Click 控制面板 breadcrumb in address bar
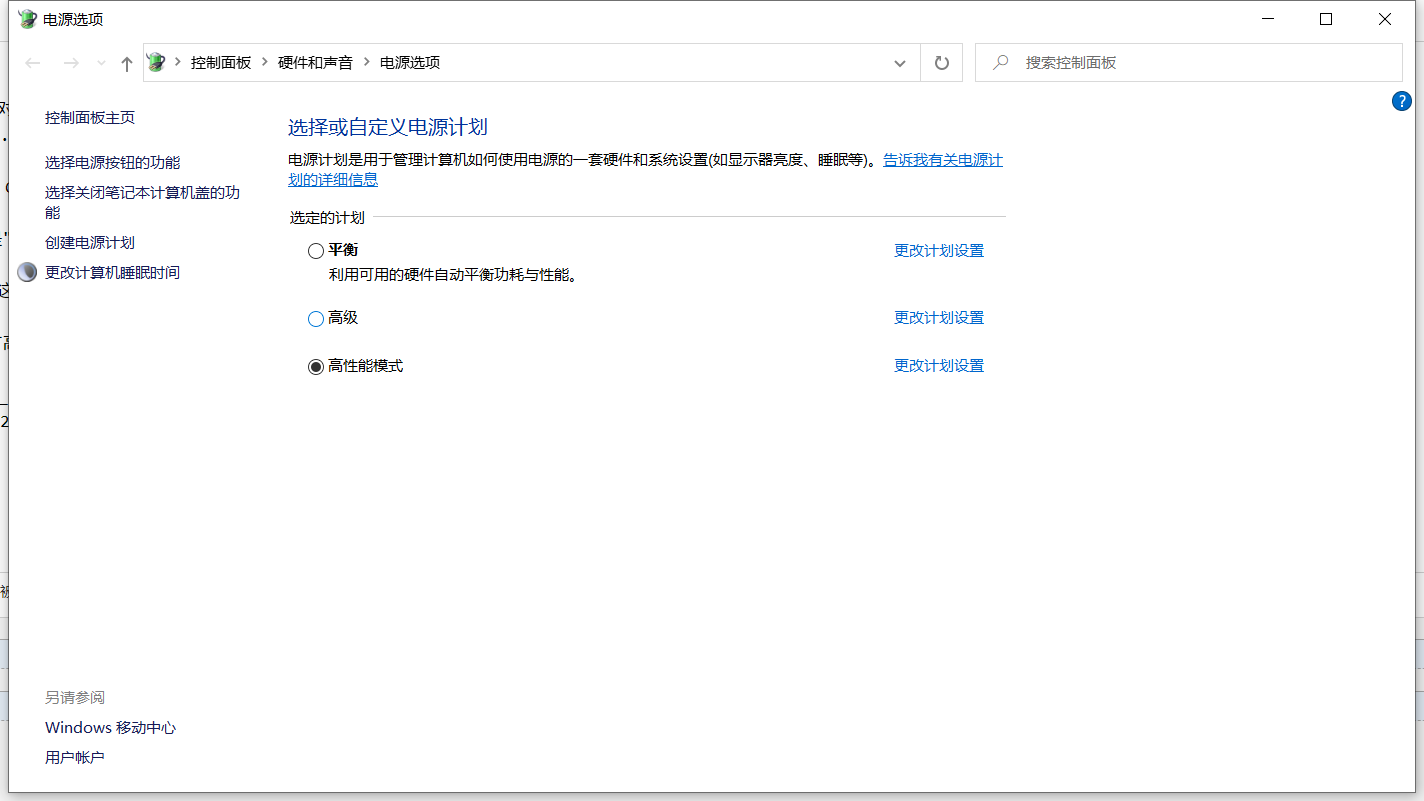Image resolution: width=1424 pixels, height=801 pixels. [x=221, y=62]
